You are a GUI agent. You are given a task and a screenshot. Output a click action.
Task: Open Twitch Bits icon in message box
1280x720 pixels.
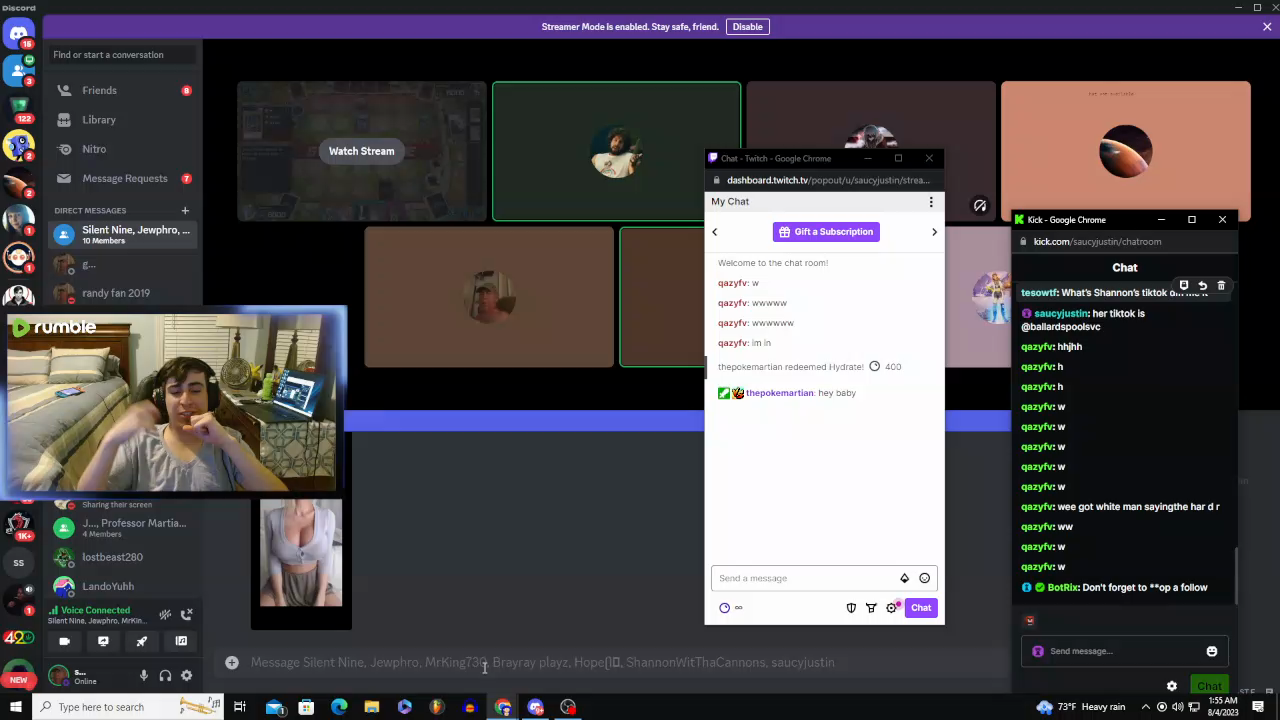pos(905,578)
